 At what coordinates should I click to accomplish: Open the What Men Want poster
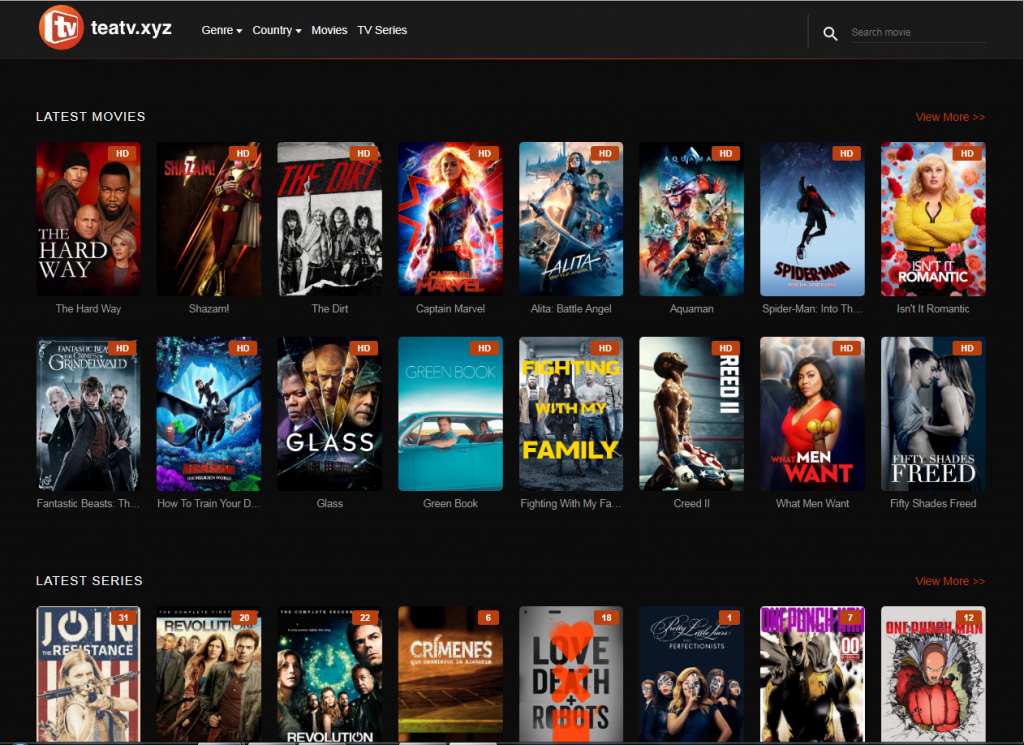pyautogui.click(x=812, y=414)
